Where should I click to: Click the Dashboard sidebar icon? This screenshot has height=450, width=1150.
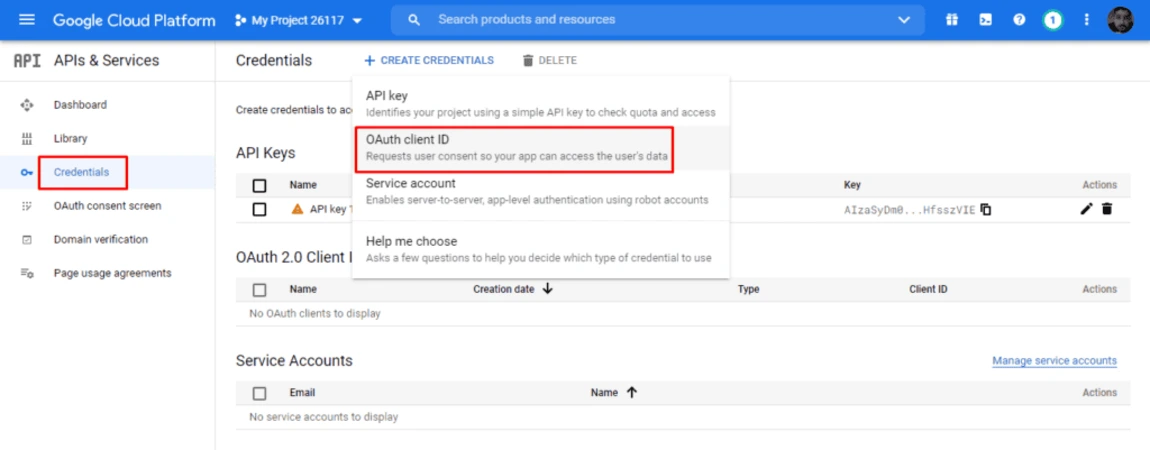(x=27, y=105)
